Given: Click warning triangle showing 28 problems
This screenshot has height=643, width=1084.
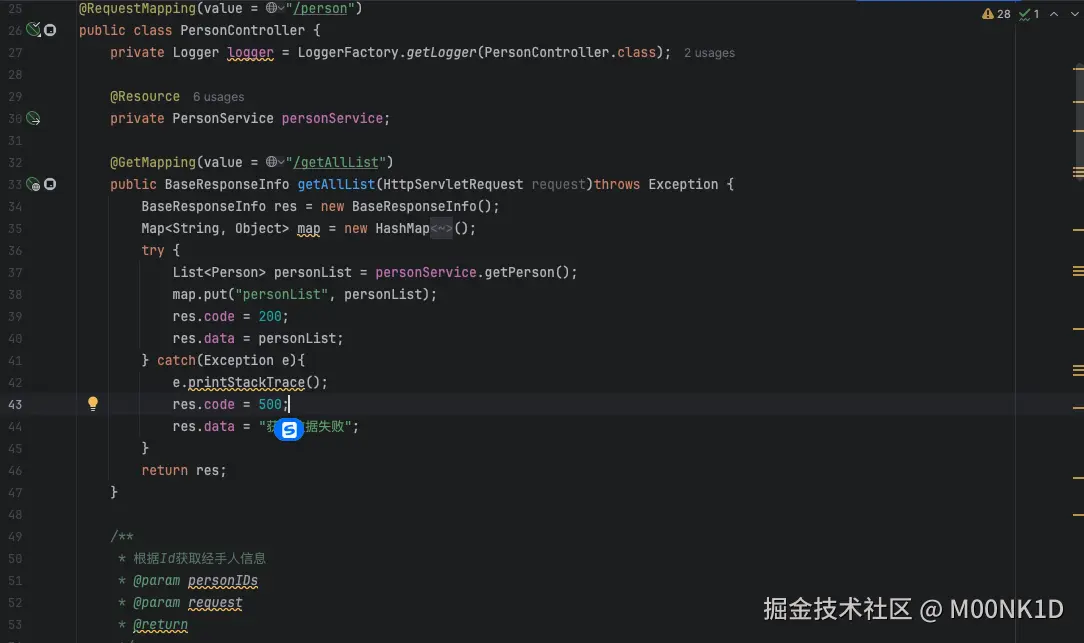Looking at the screenshot, I should (x=993, y=14).
